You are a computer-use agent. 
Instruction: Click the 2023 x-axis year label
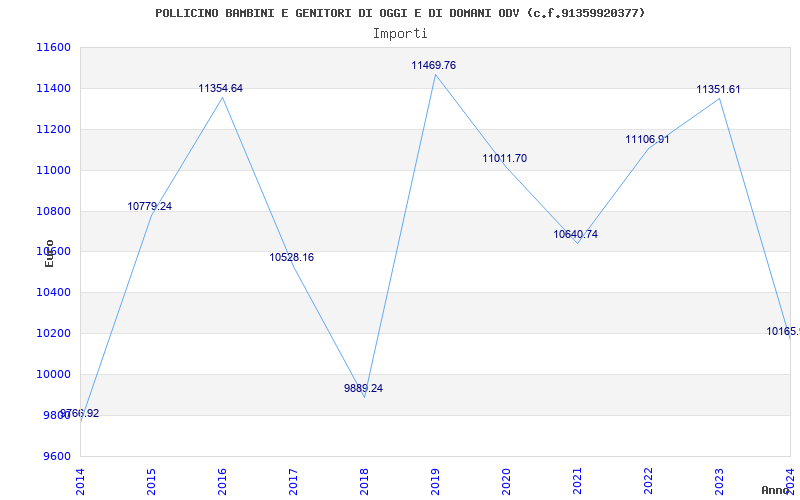[x=719, y=481]
